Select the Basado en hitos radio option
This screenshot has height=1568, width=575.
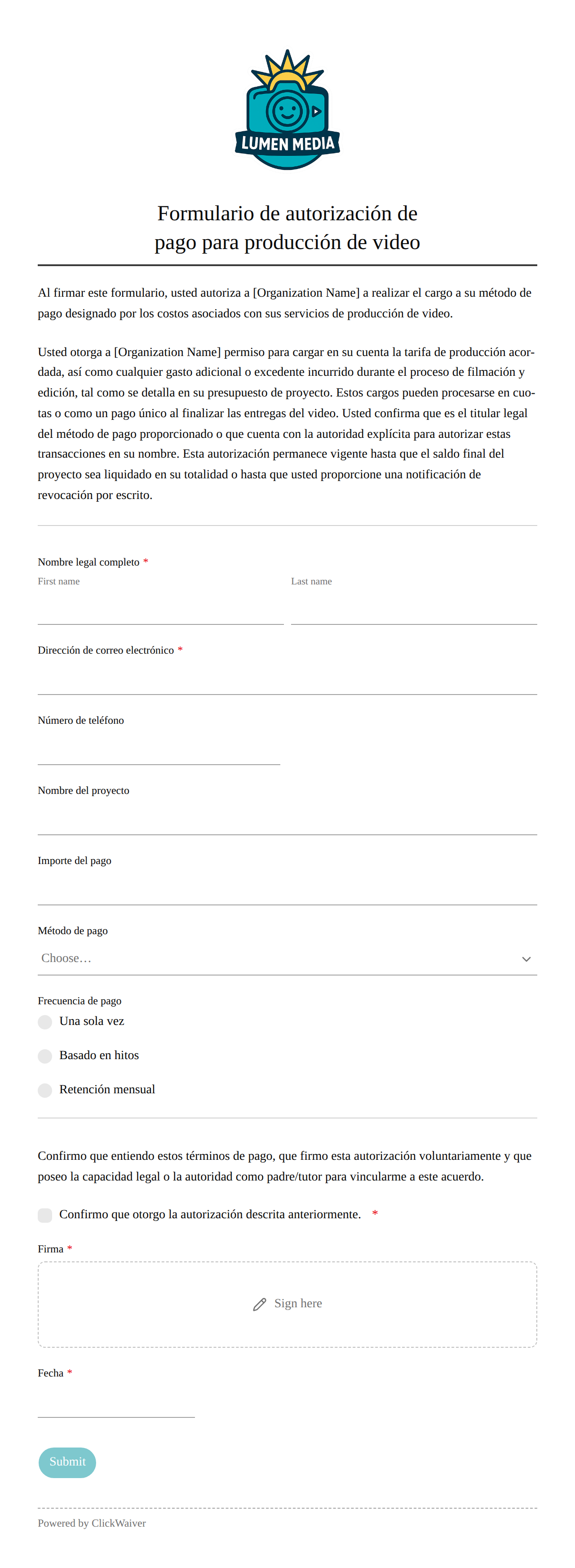point(45,1056)
